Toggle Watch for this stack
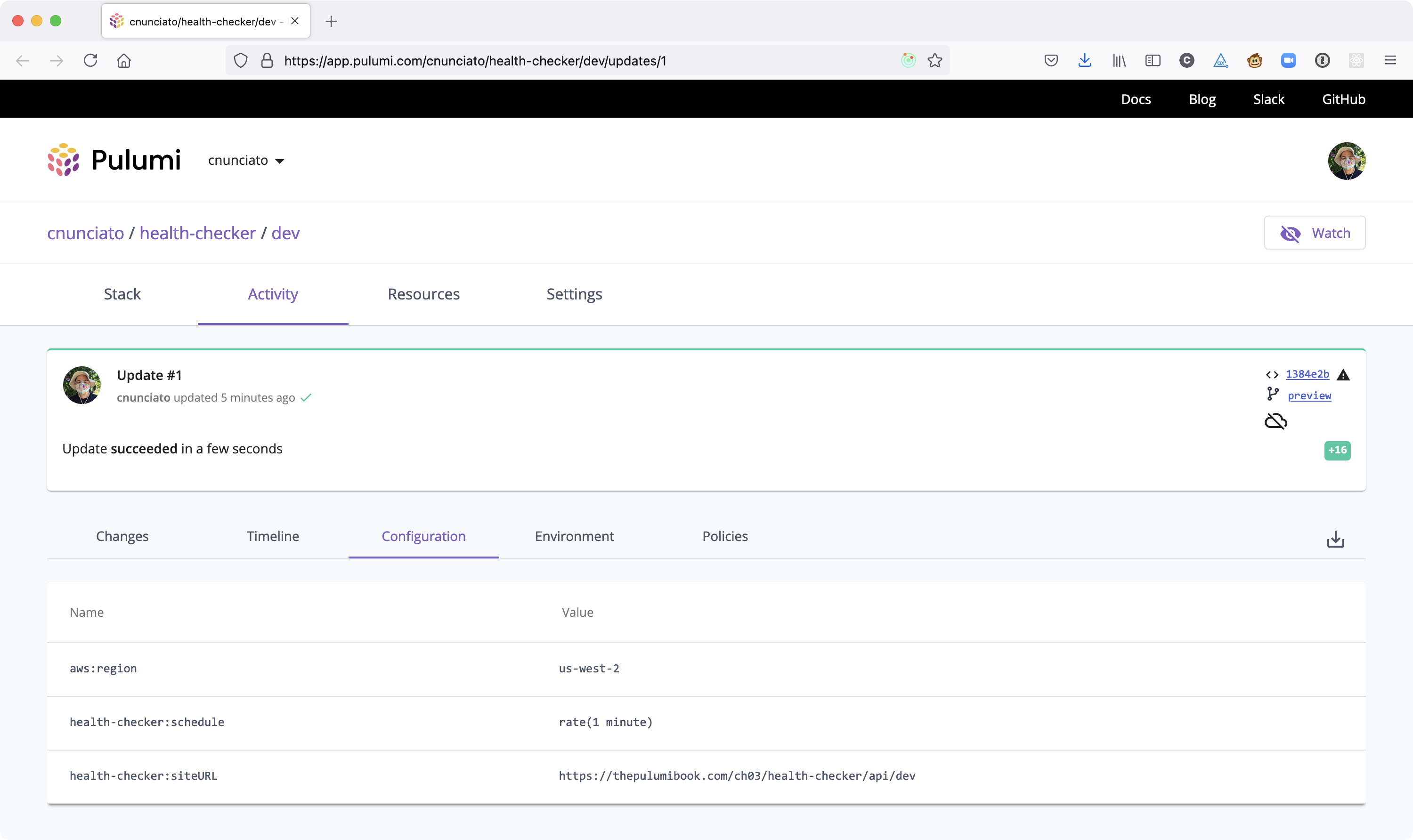This screenshot has width=1413, height=840. [1315, 233]
